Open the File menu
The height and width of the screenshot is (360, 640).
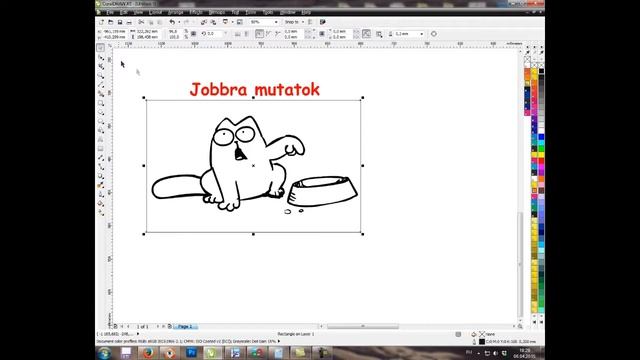point(110,13)
